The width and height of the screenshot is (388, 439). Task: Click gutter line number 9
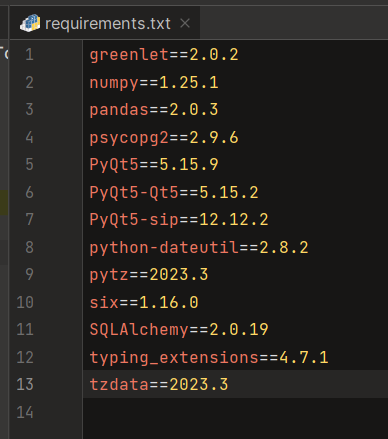[x=29, y=275]
